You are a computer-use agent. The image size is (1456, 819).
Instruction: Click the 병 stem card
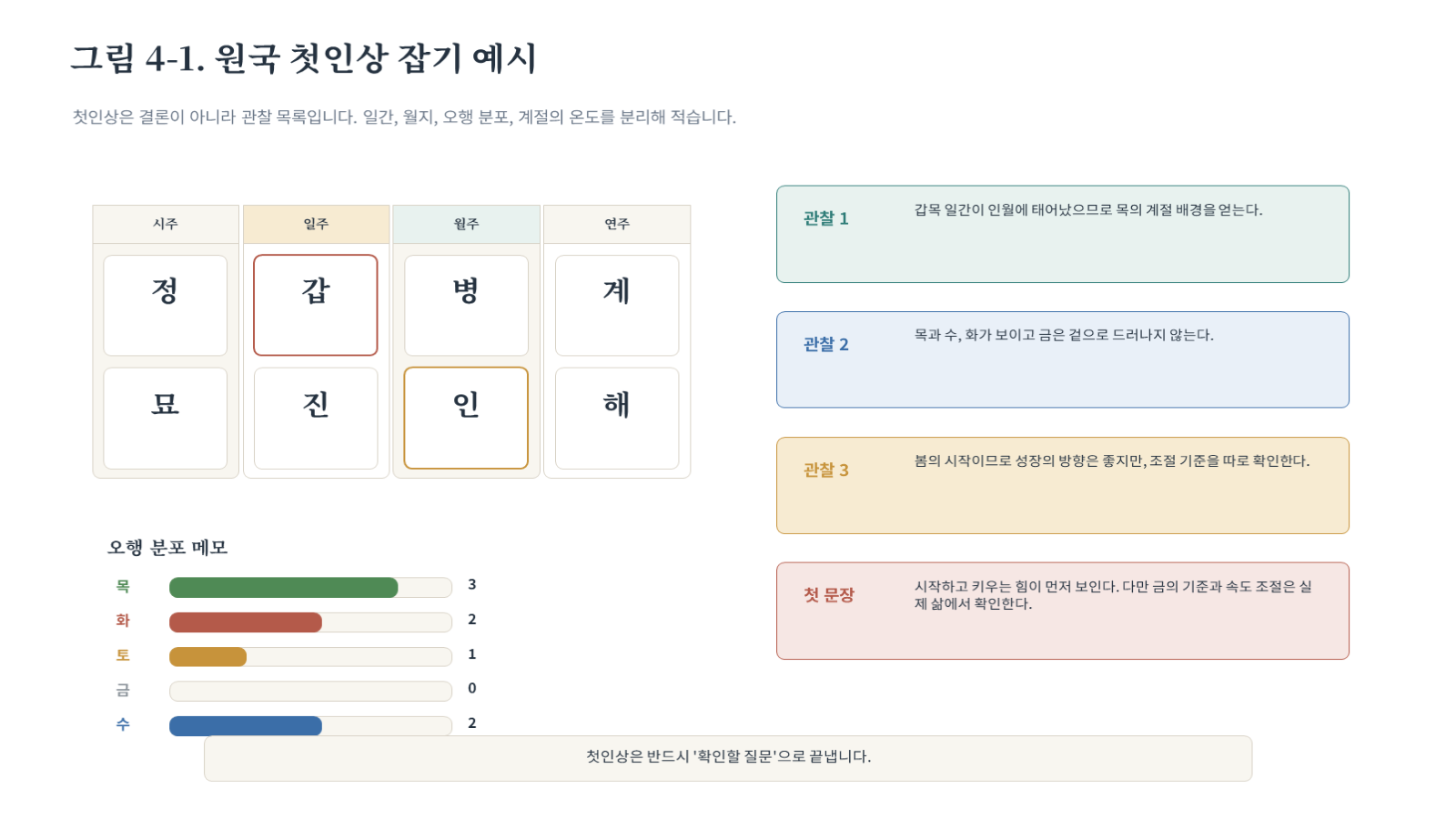point(466,305)
